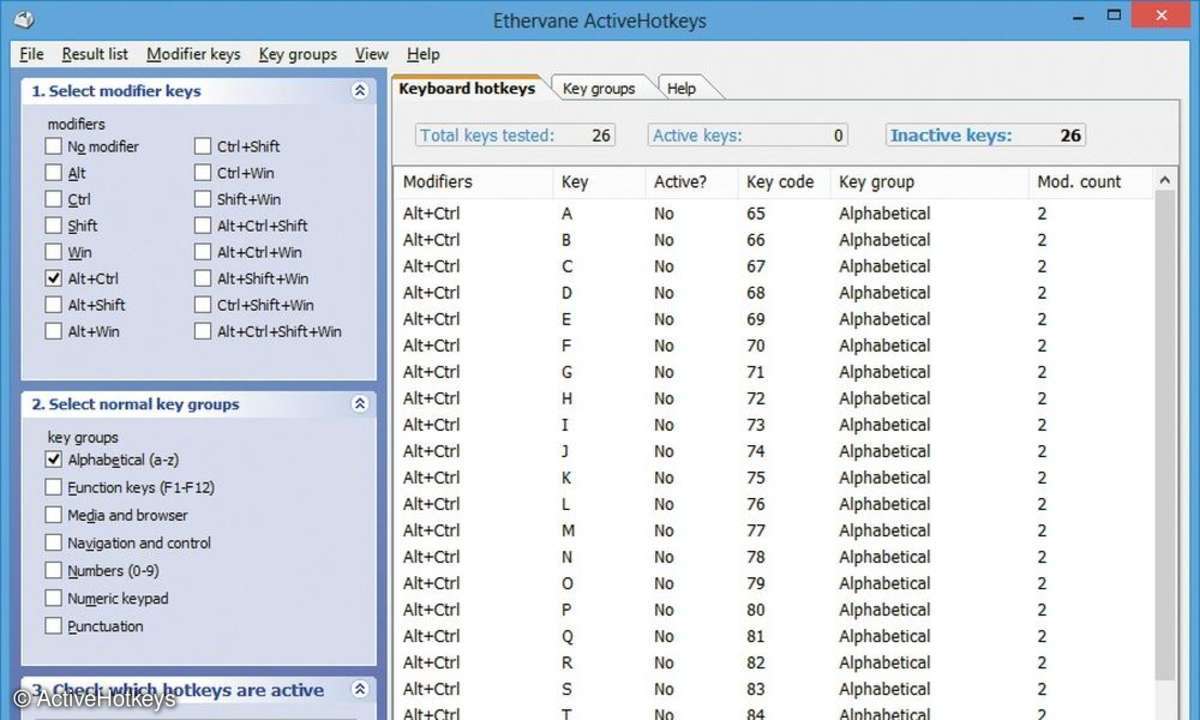Sort by the Active? column header
1200x720 pixels.
click(x=692, y=182)
